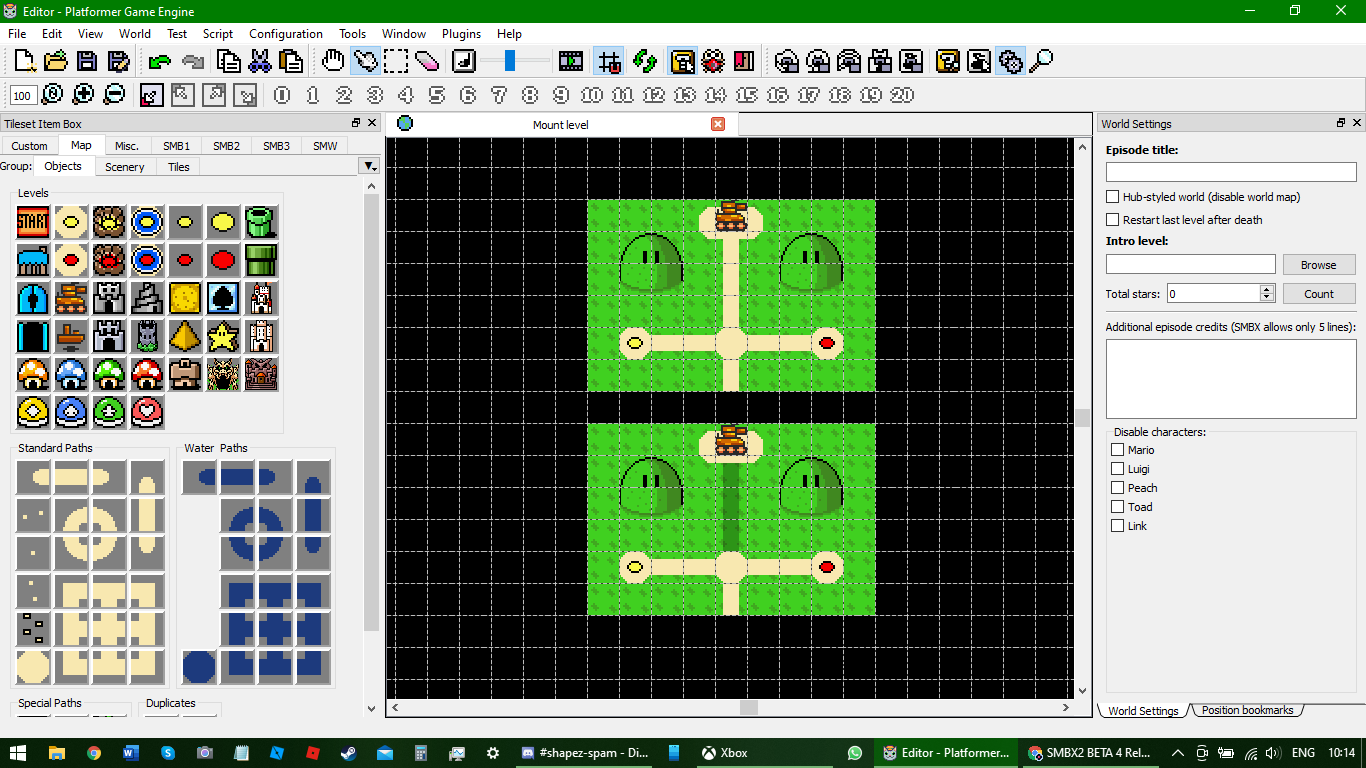1366x768 pixels.
Task: Pick the START level tile
Action: coord(33,222)
